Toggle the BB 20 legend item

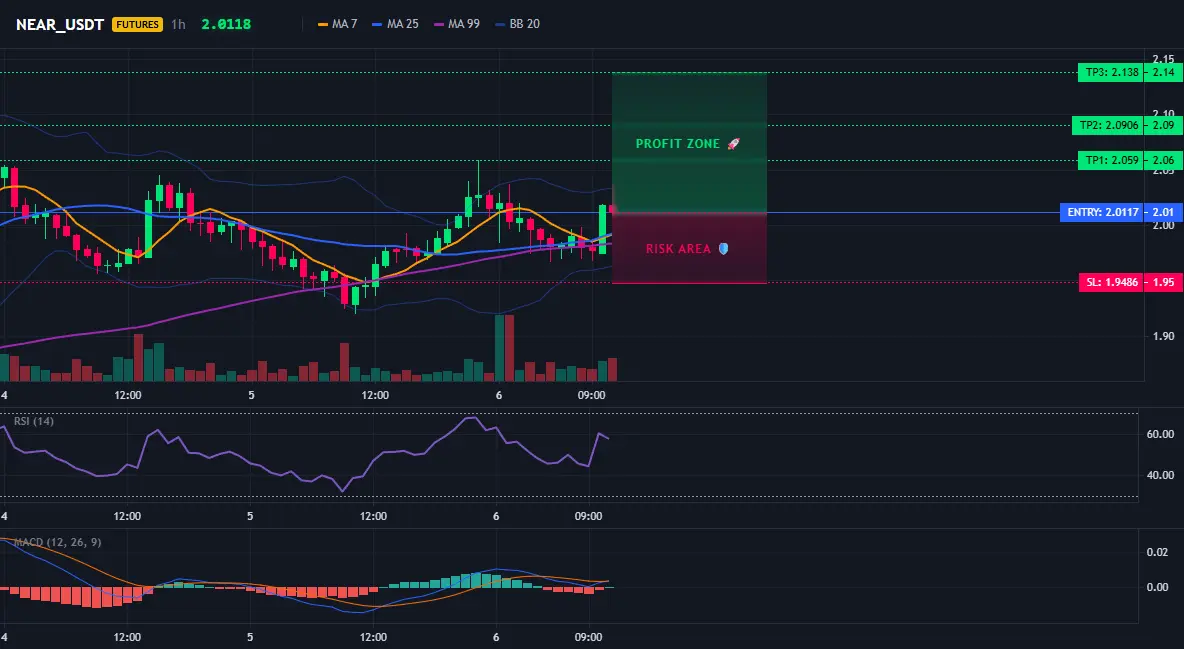point(517,24)
